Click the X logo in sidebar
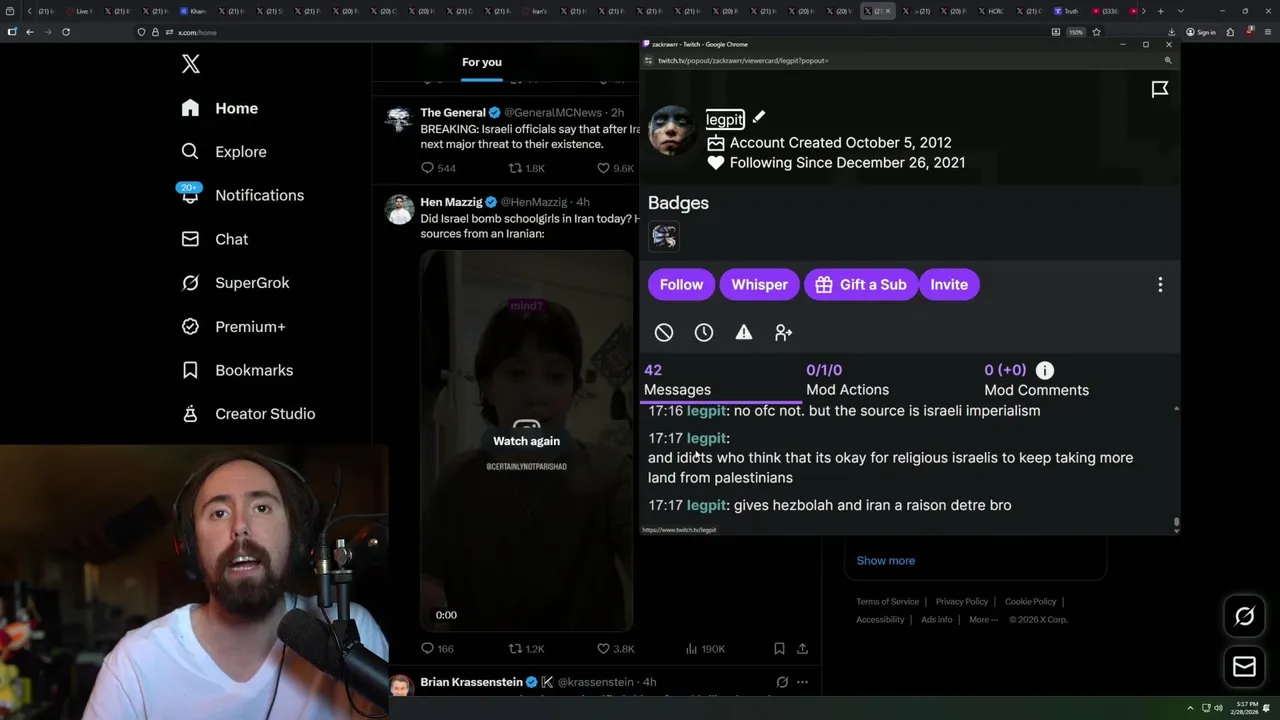Image resolution: width=1280 pixels, height=720 pixels. click(x=191, y=64)
